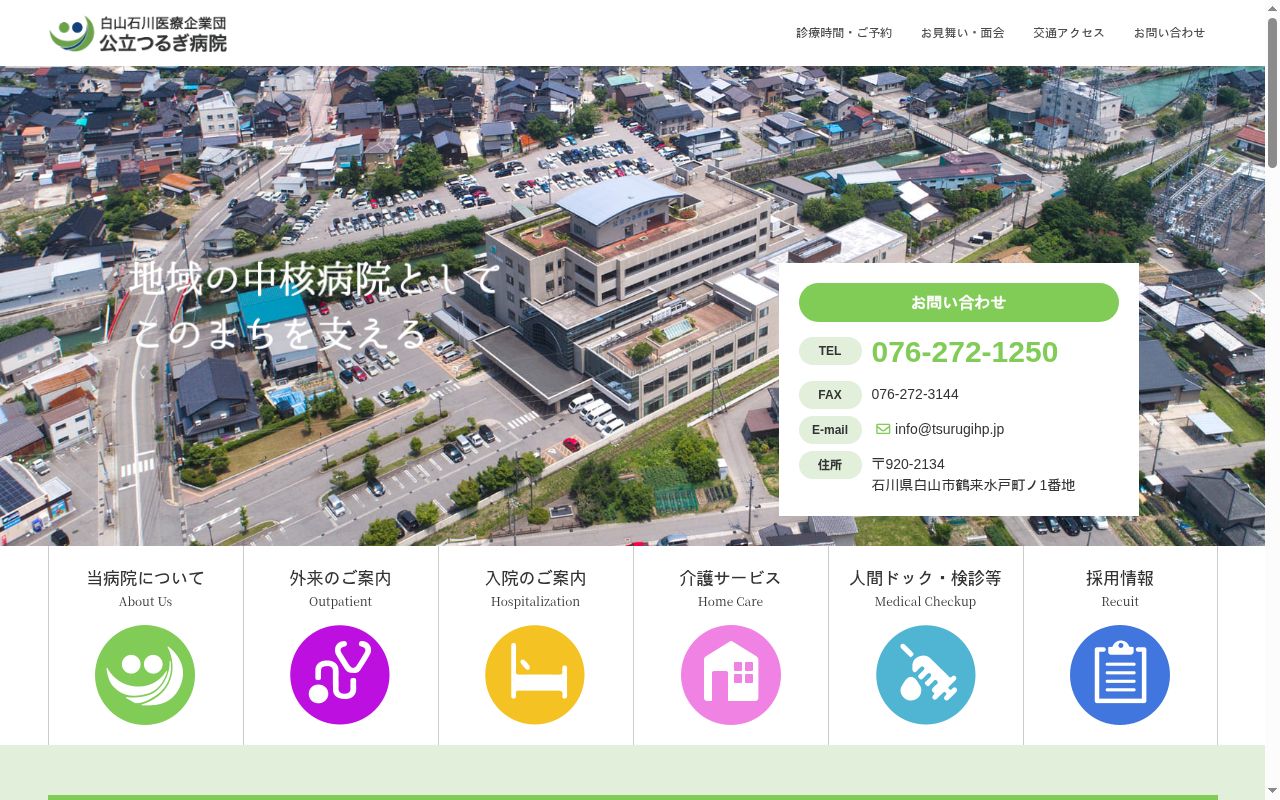Open 診療時間・ご予約 in the top menu
The image size is (1280, 800).
click(x=844, y=33)
